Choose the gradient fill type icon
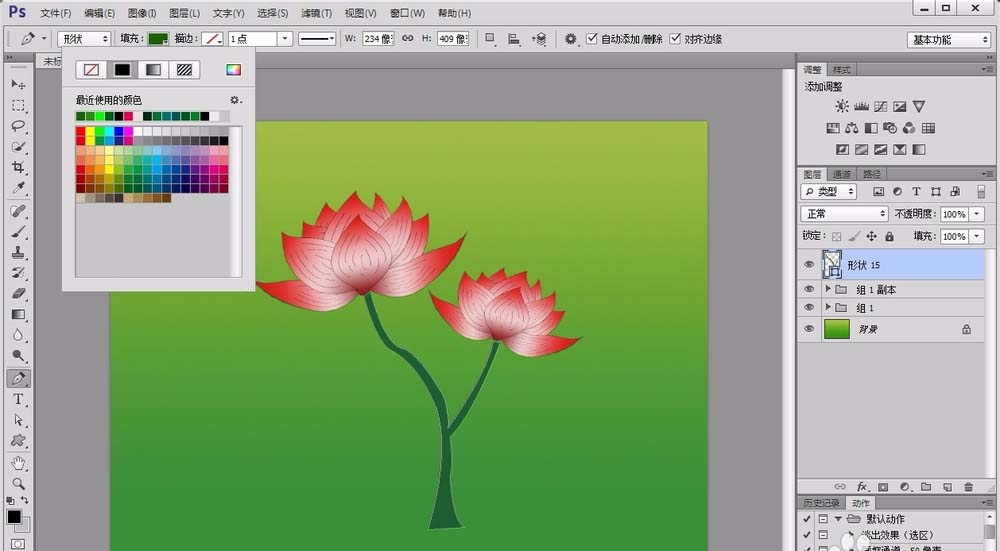This screenshot has height=551, width=1000. [152, 70]
